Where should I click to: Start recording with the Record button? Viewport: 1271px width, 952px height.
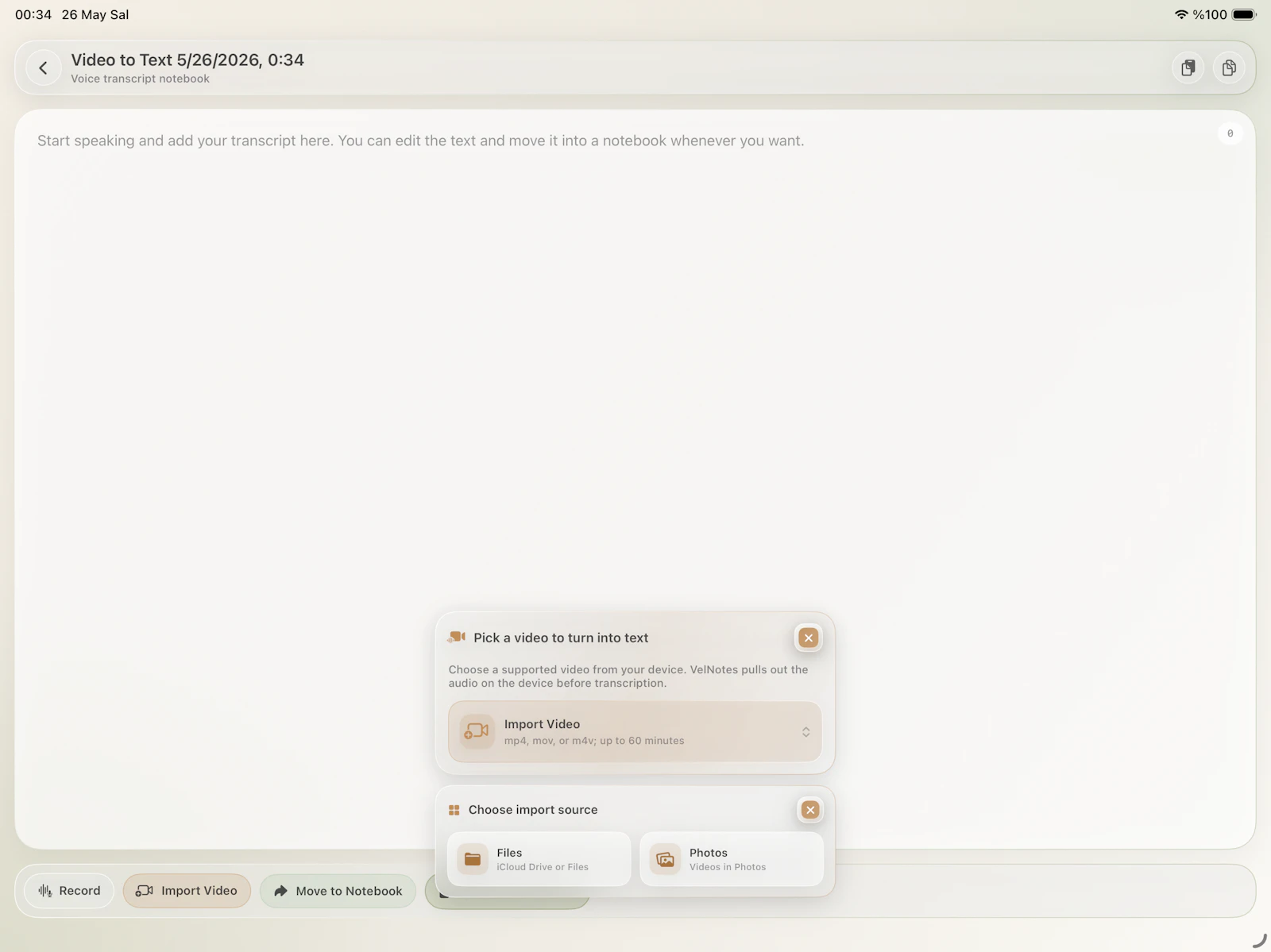tap(69, 891)
